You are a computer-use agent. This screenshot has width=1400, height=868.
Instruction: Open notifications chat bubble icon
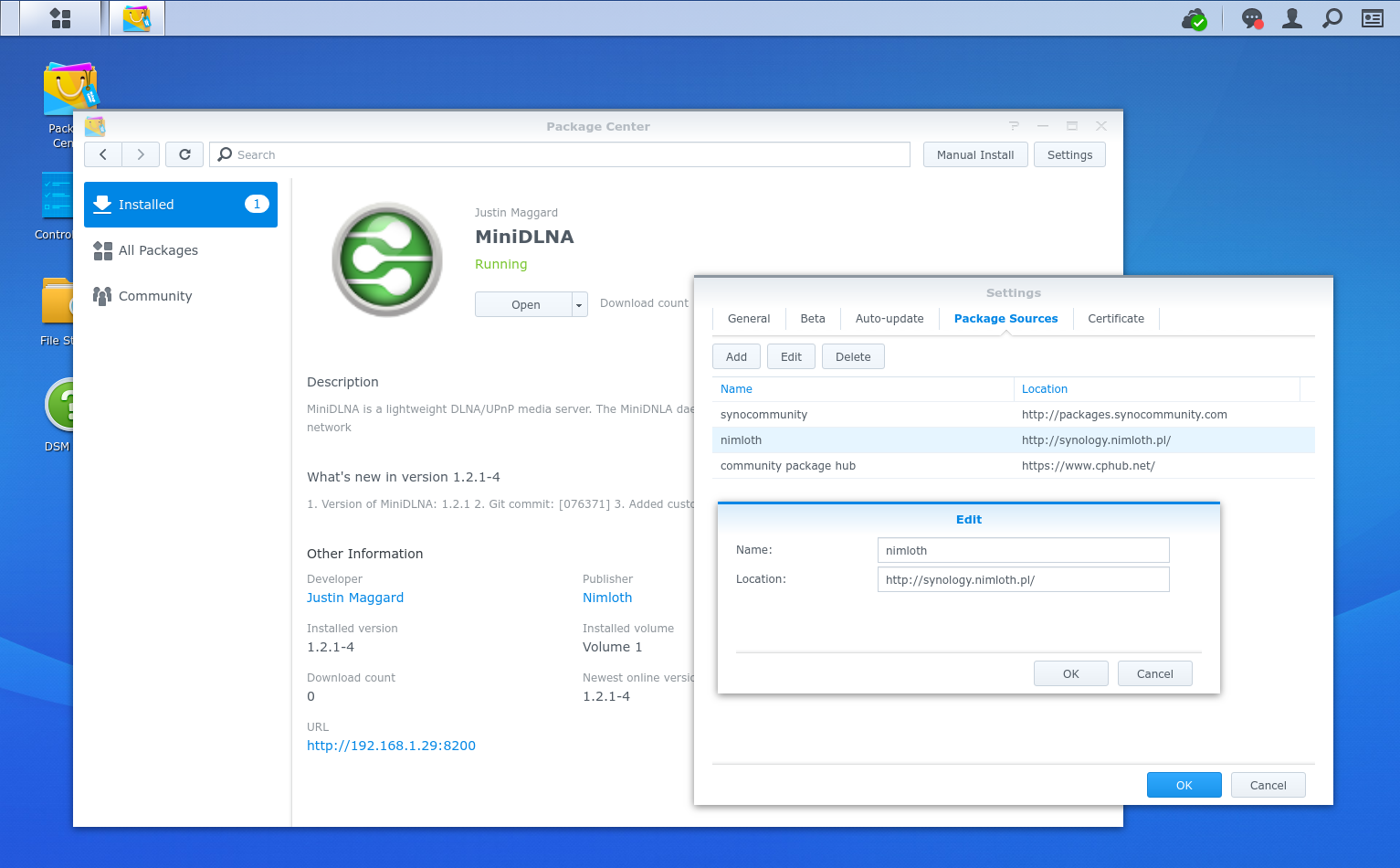tap(1252, 18)
